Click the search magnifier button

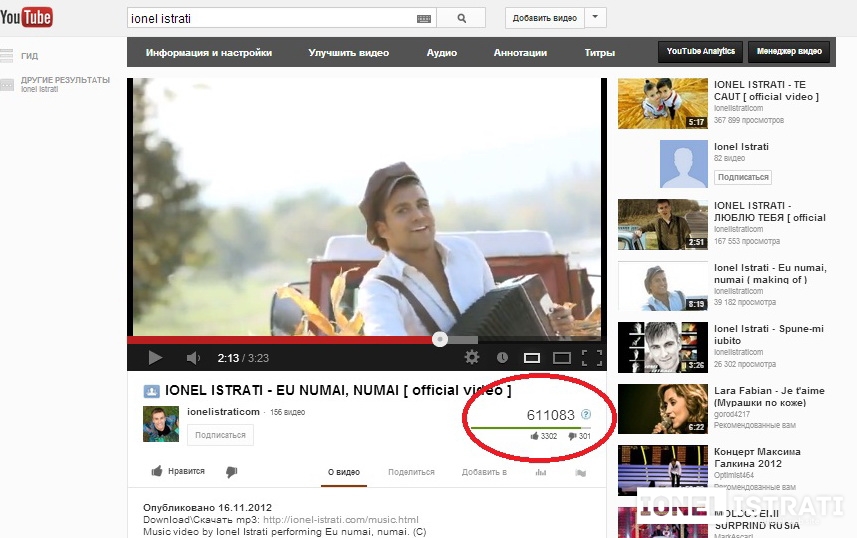[461, 18]
